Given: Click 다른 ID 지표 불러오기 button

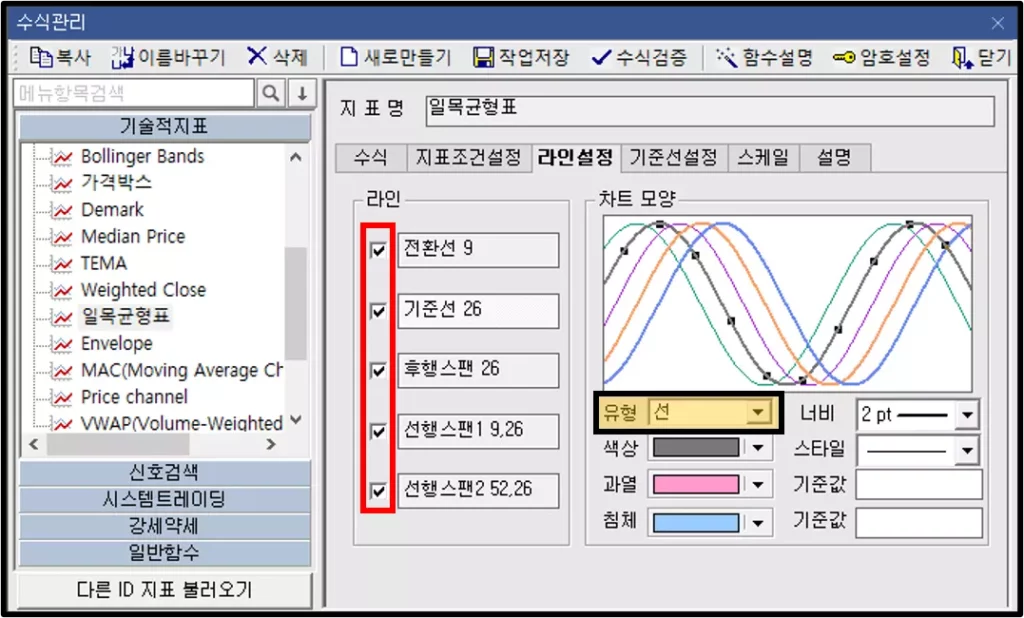Looking at the screenshot, I should point(164,590).
